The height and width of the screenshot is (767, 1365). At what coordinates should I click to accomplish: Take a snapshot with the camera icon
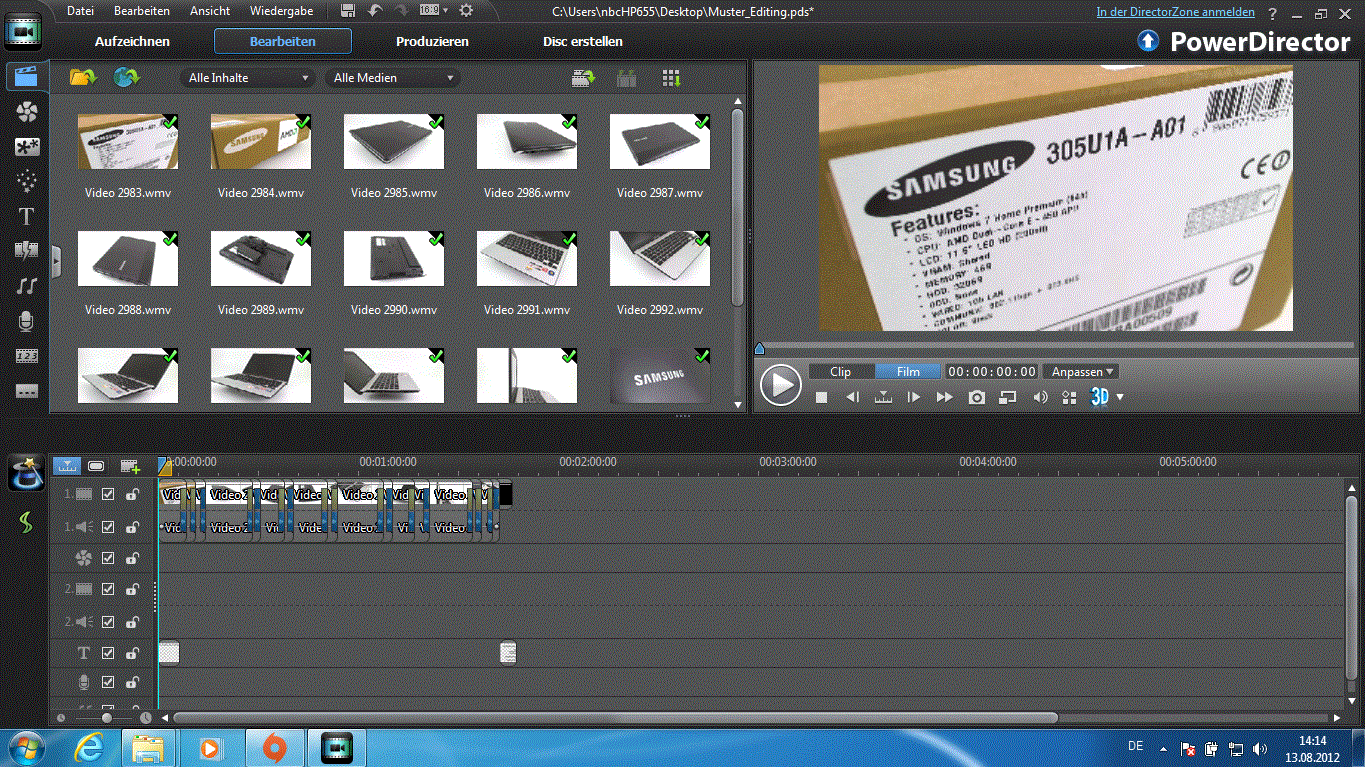coord(977,397)
